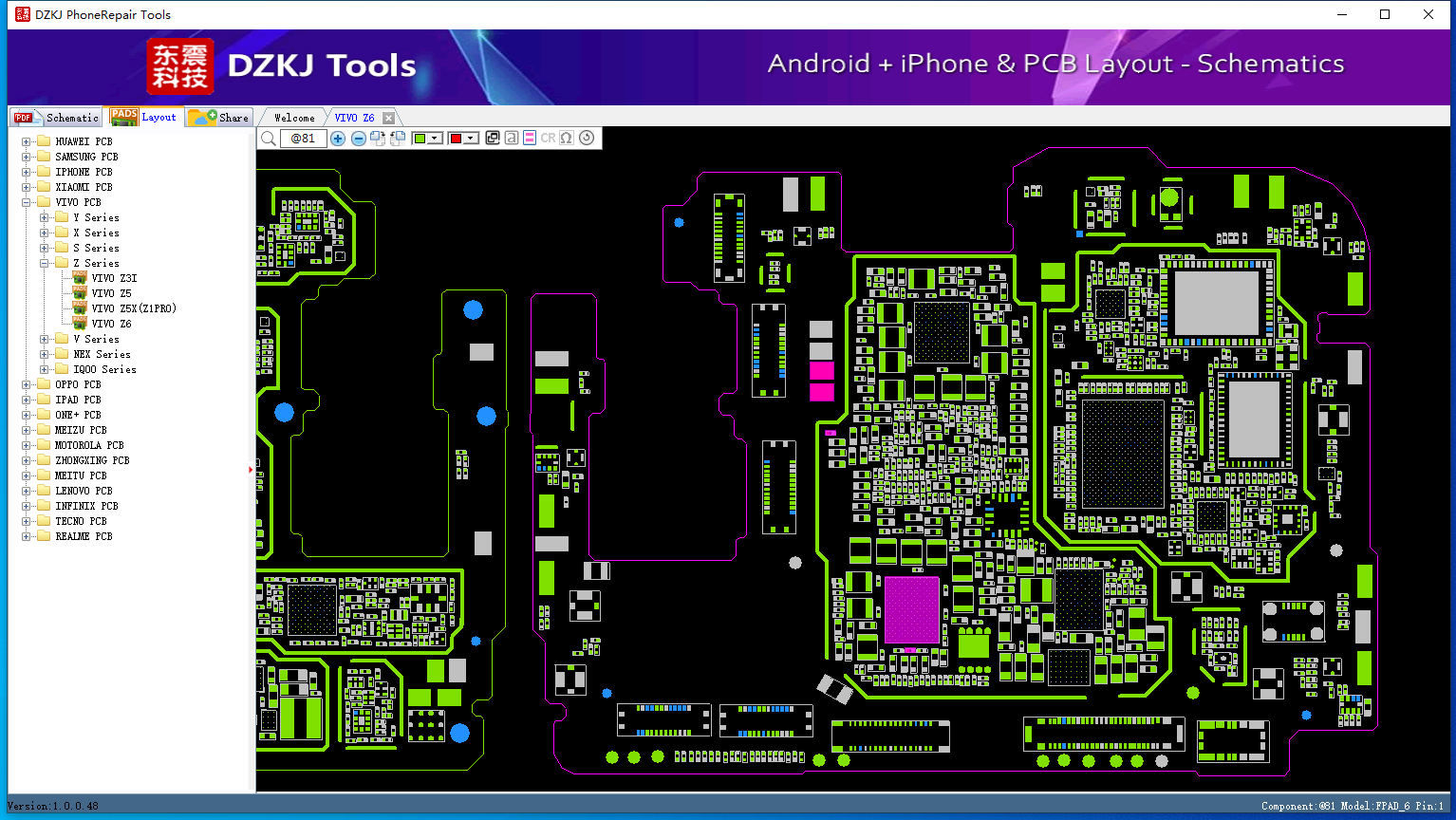Screen dimensions: 1456x820
Task: Toggle the pink pin highlight button
Action: 530,138
